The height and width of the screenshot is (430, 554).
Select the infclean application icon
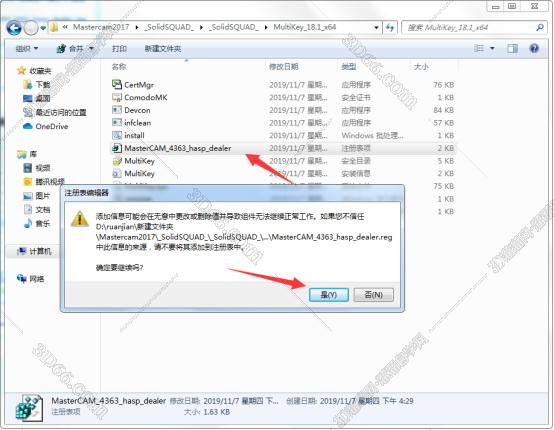point(117,123)
